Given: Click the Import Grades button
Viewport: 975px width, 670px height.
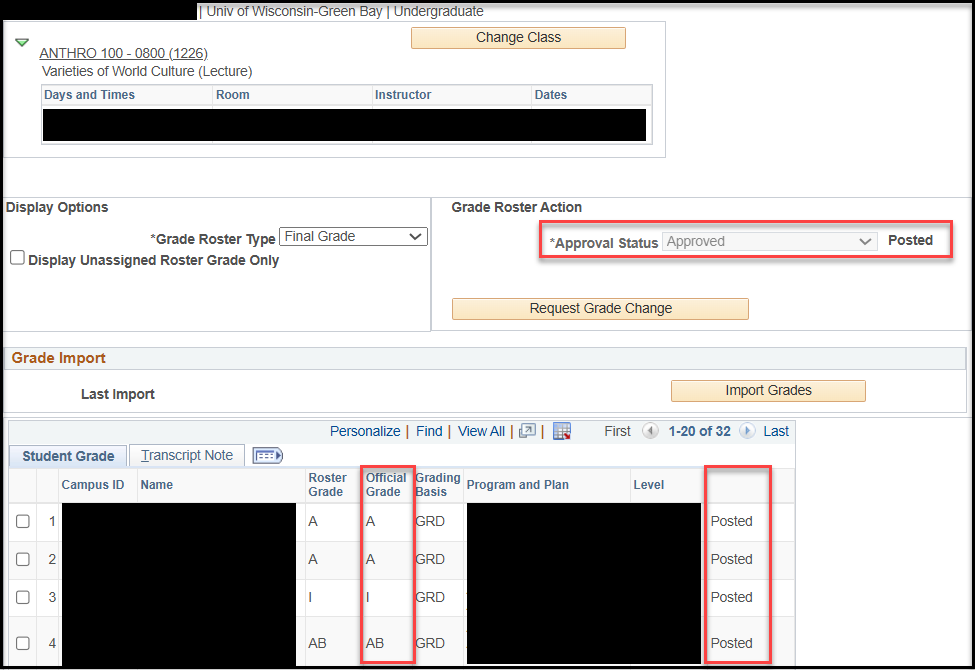Looking at the screenshot, I should [x=768, y=390].
